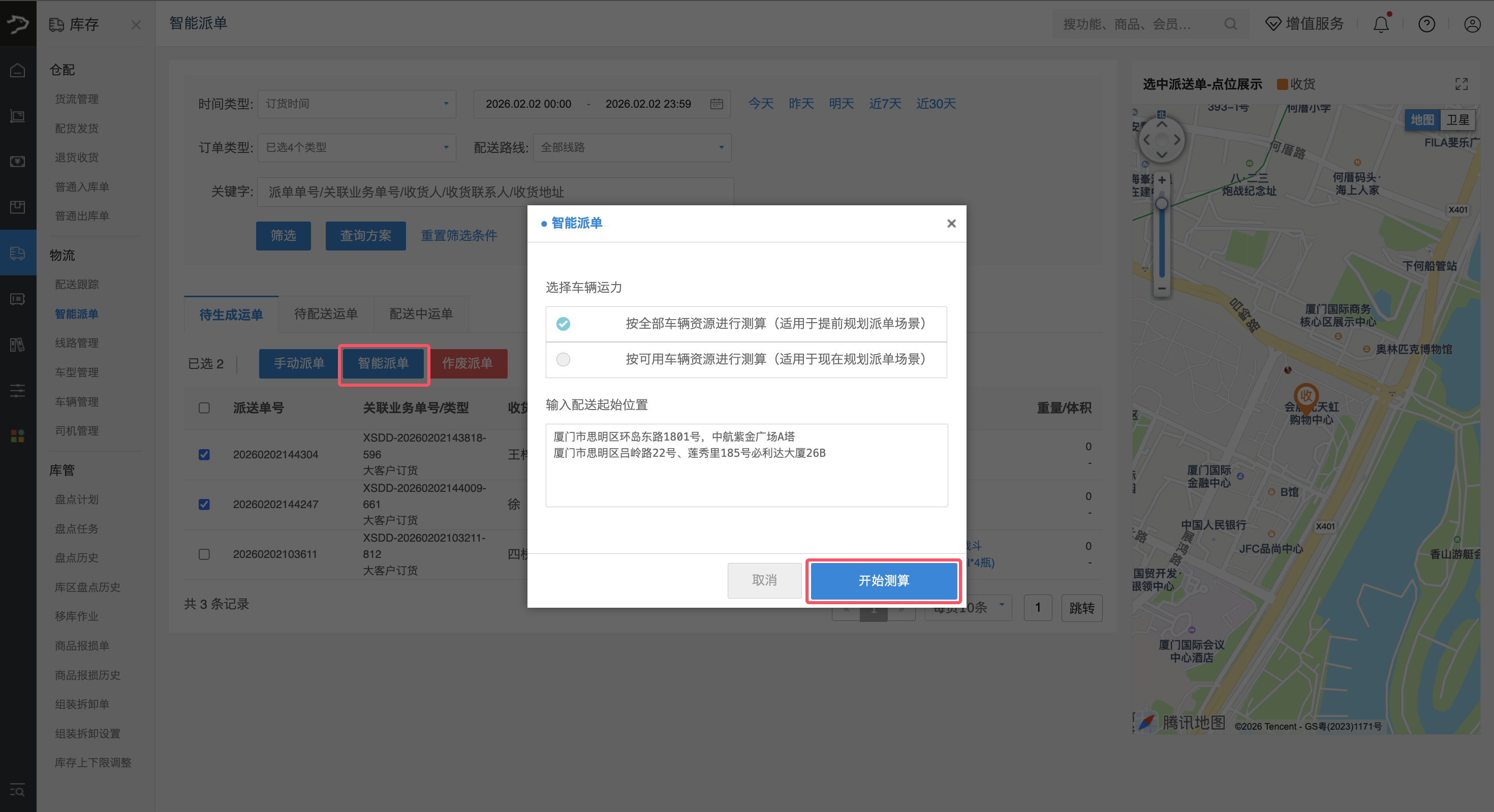Click the 配送起始位置 text area
Image resolution: width=1494 pixels, height=812 pixels.
(746, 465)
